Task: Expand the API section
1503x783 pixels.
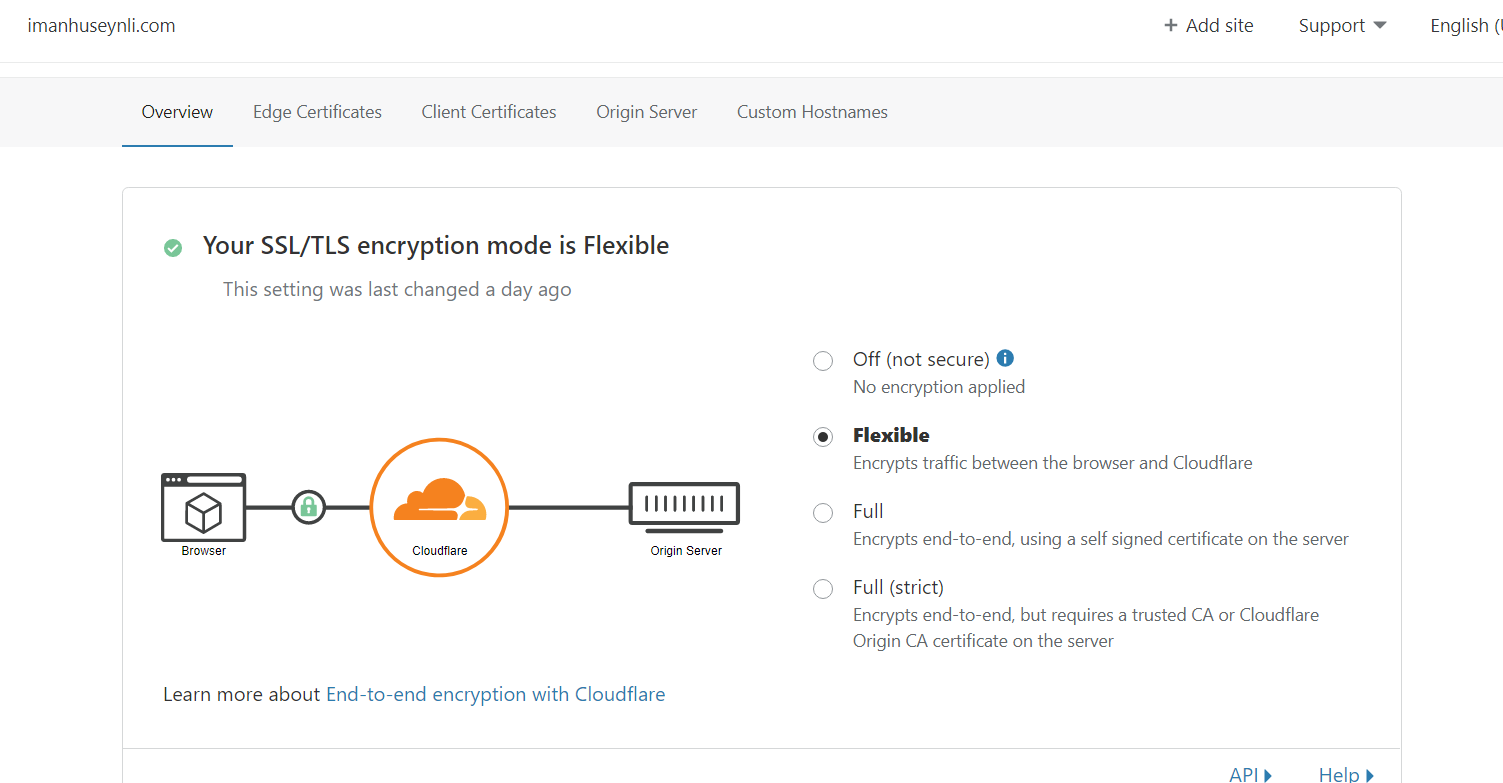Action: coord(1250,775)
